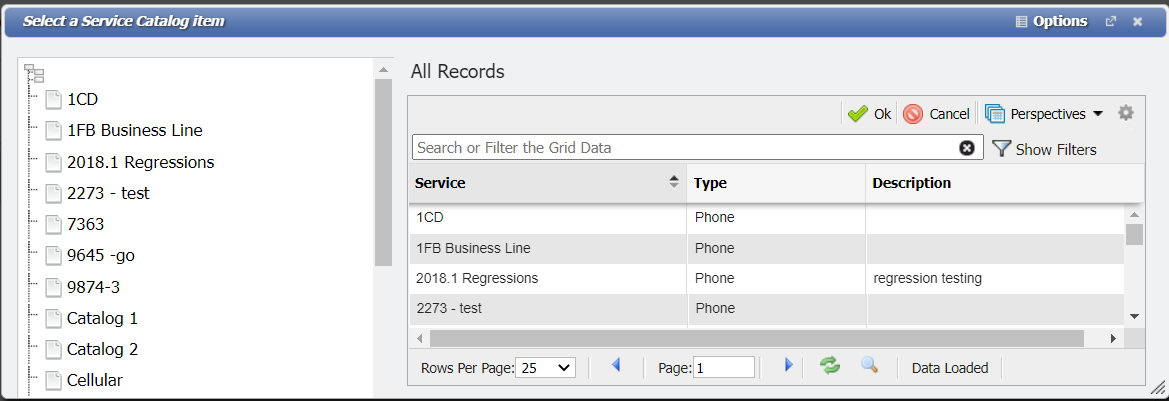Click the Search or Filter input field
This screenshot has width=1169, height=401.
685,148
